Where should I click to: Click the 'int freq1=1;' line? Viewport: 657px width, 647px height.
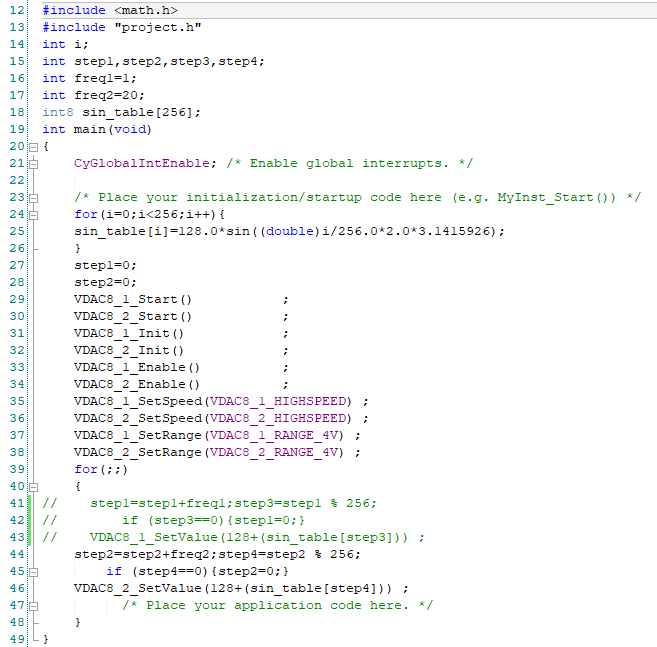89,78
